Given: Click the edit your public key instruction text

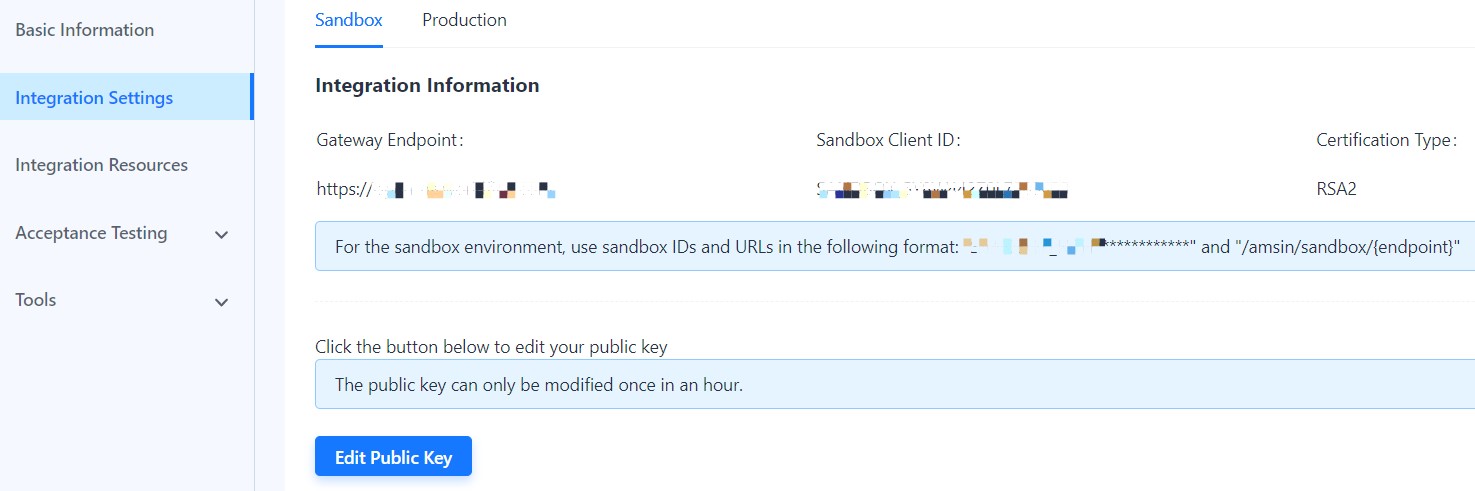Looking at the screenshot, I should [491, 348].
